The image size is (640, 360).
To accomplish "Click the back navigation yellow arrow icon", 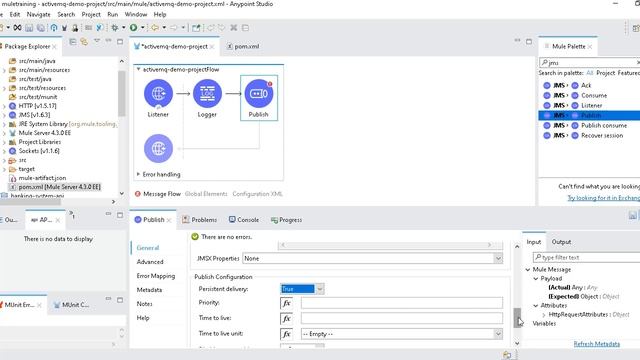I will click(155, 28).
